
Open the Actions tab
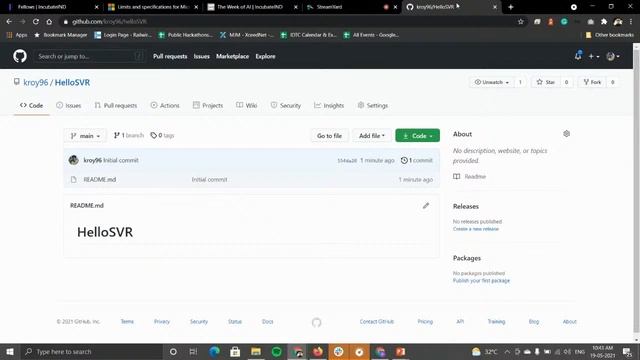[165, 105]
